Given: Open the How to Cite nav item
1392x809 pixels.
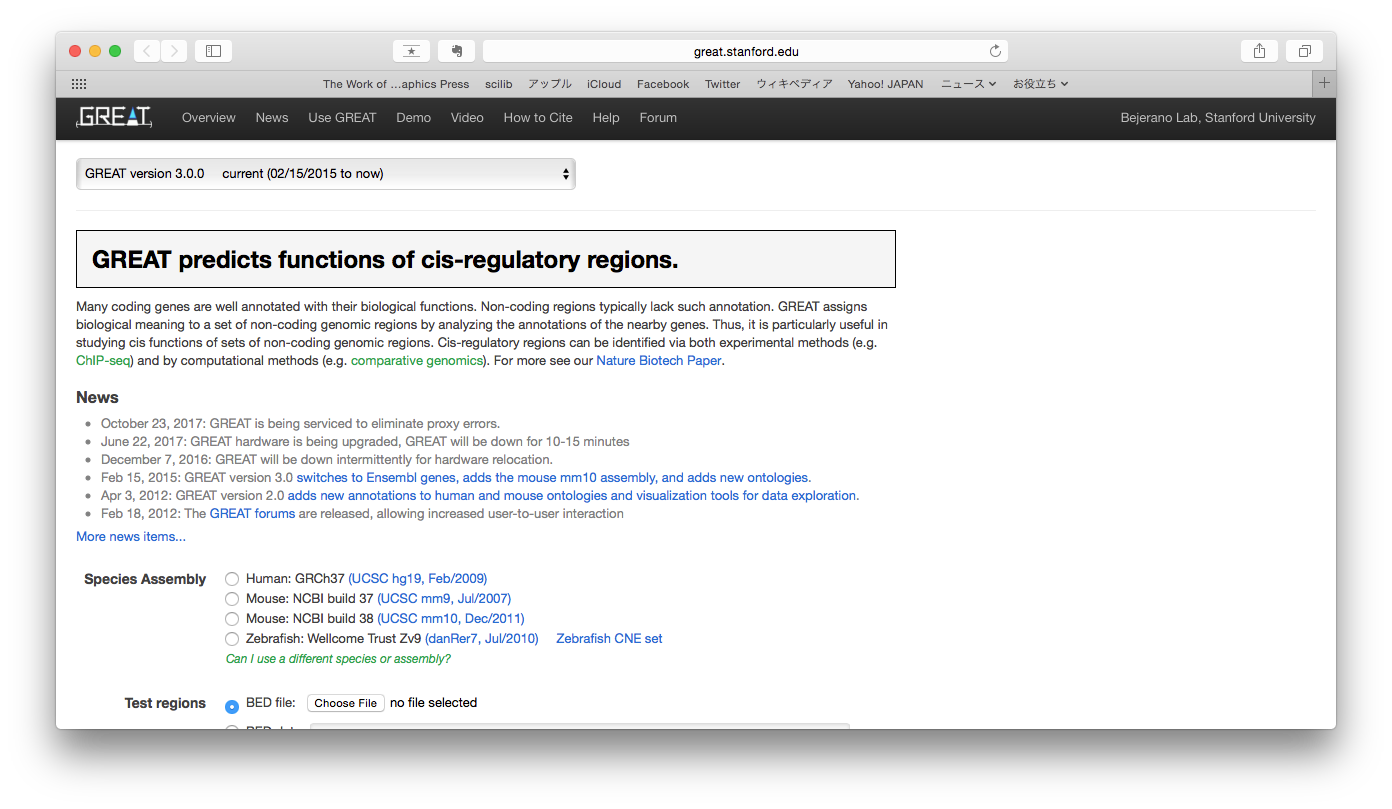Looking at the screenshot, I should (538, 117).
